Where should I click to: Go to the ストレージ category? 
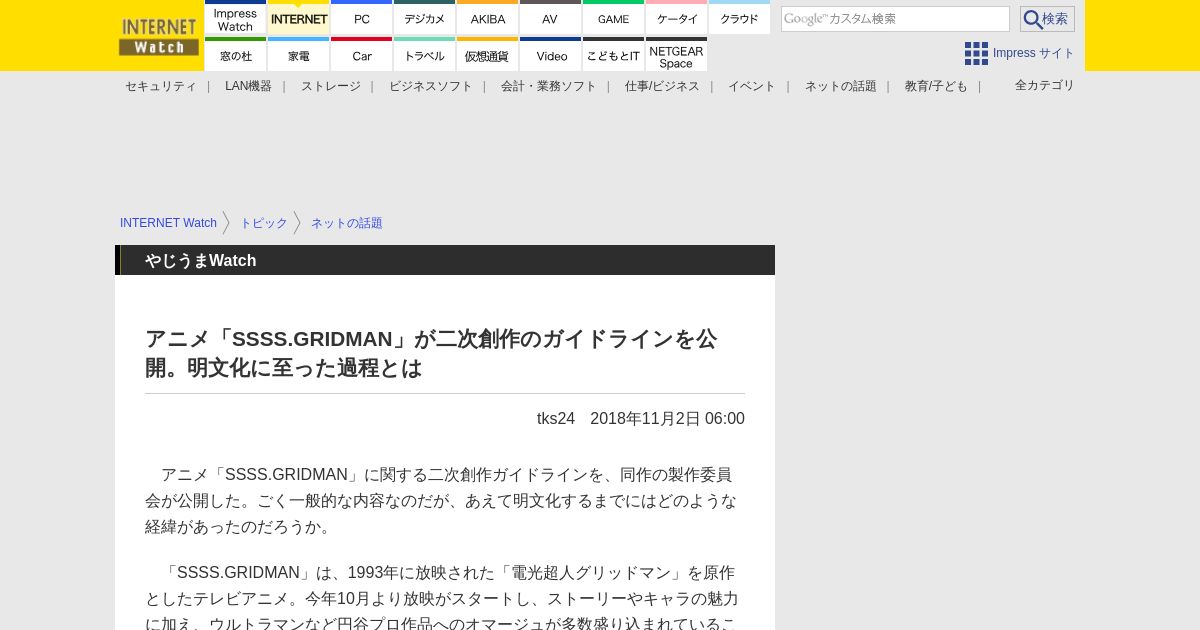pyautogui.click(x=331, y=86)
